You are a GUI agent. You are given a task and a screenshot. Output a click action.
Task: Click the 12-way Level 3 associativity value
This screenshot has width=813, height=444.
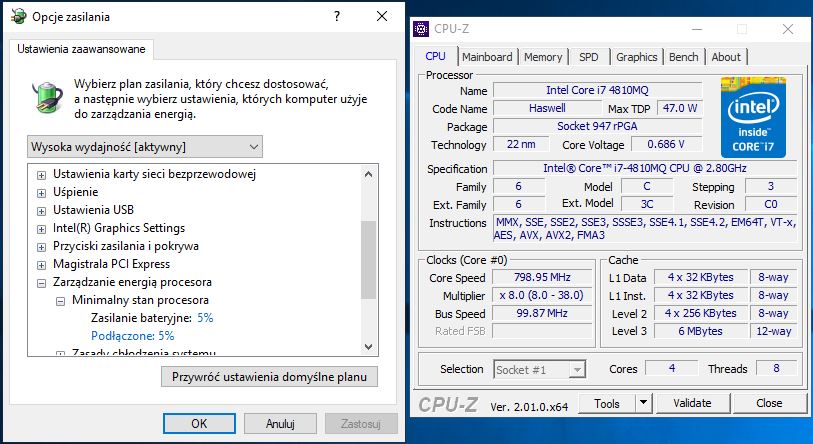(774, 331)
